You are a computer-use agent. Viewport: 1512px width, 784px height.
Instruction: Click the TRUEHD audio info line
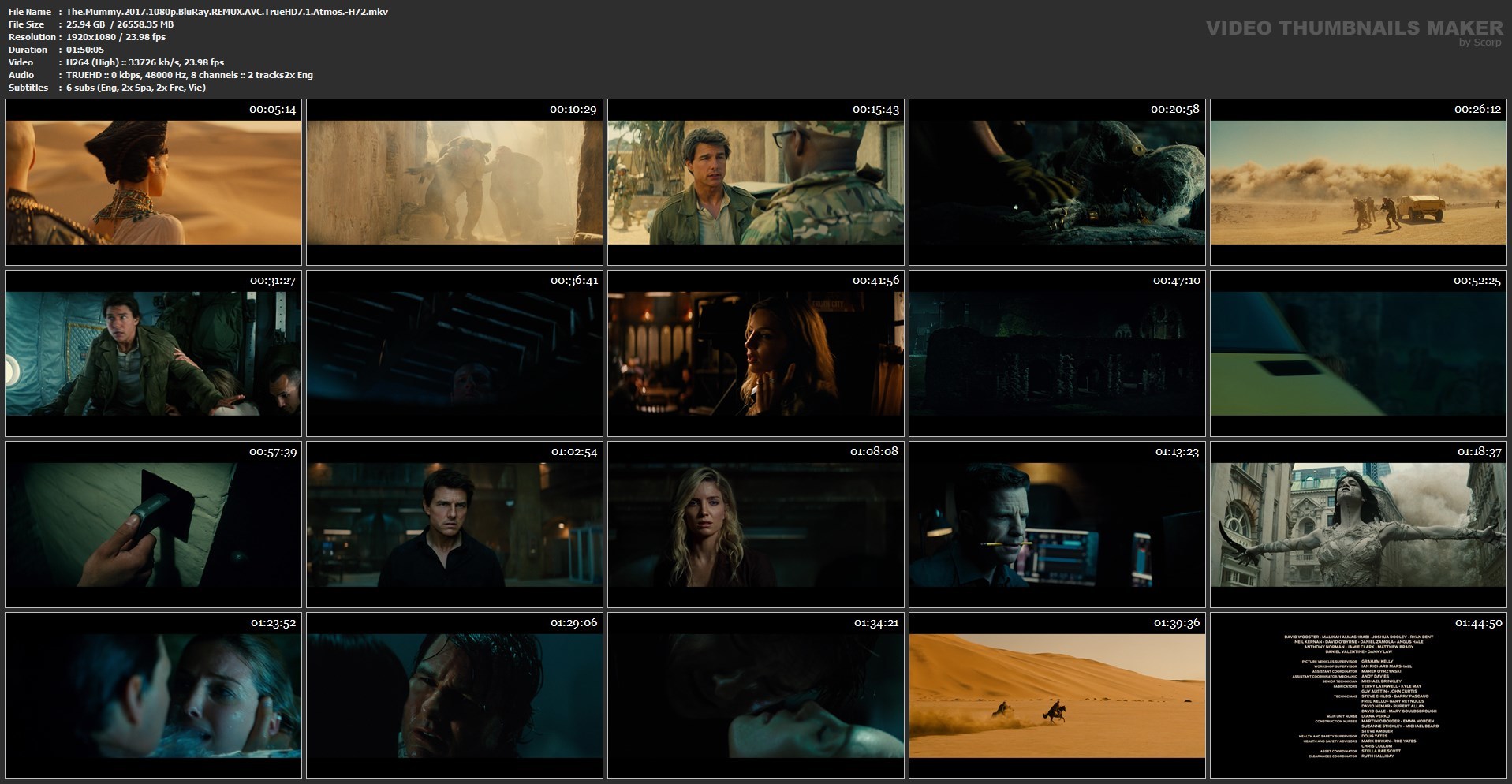click(x=189, y=75)
